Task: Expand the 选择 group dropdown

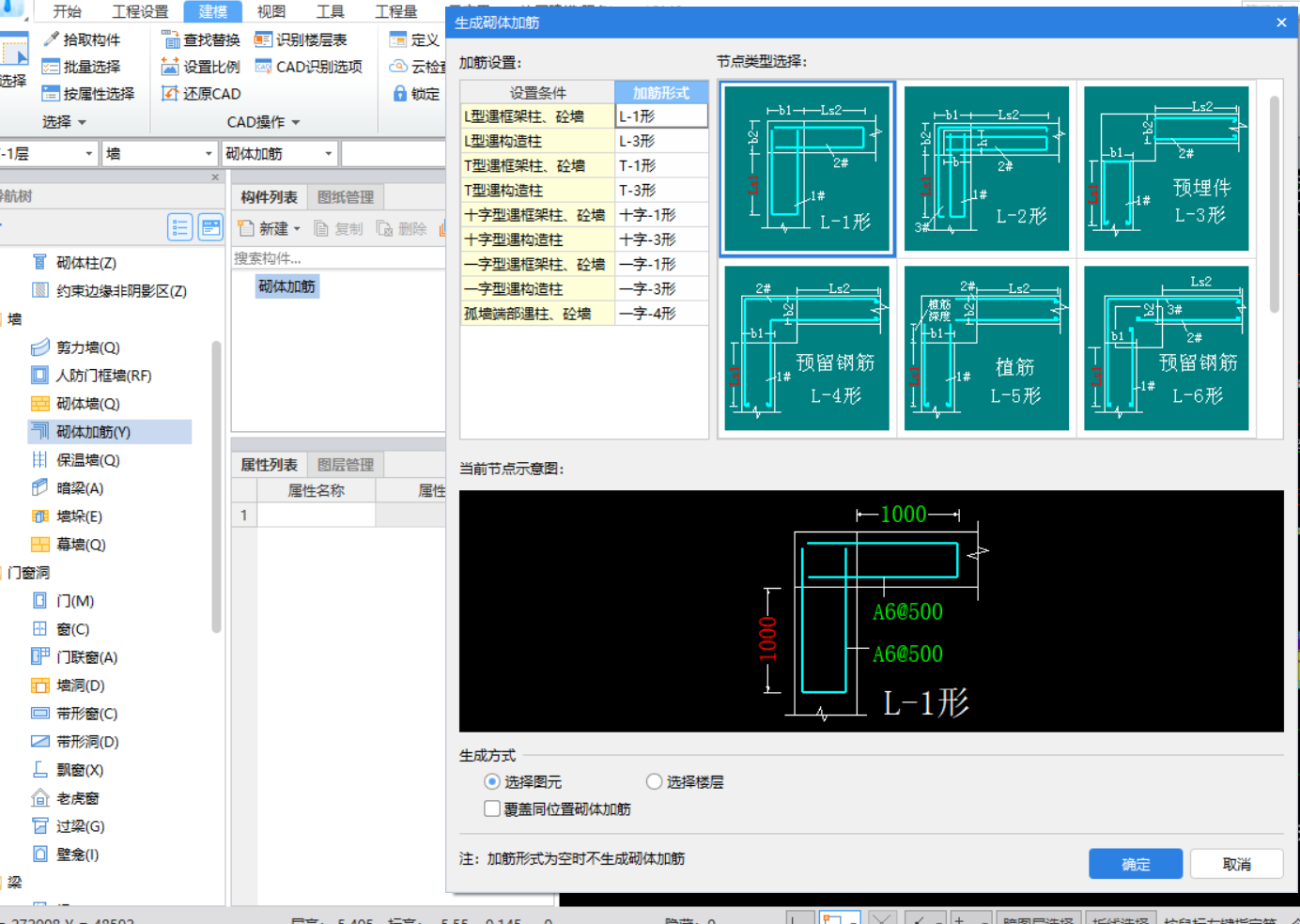Action: pos(82,122)
